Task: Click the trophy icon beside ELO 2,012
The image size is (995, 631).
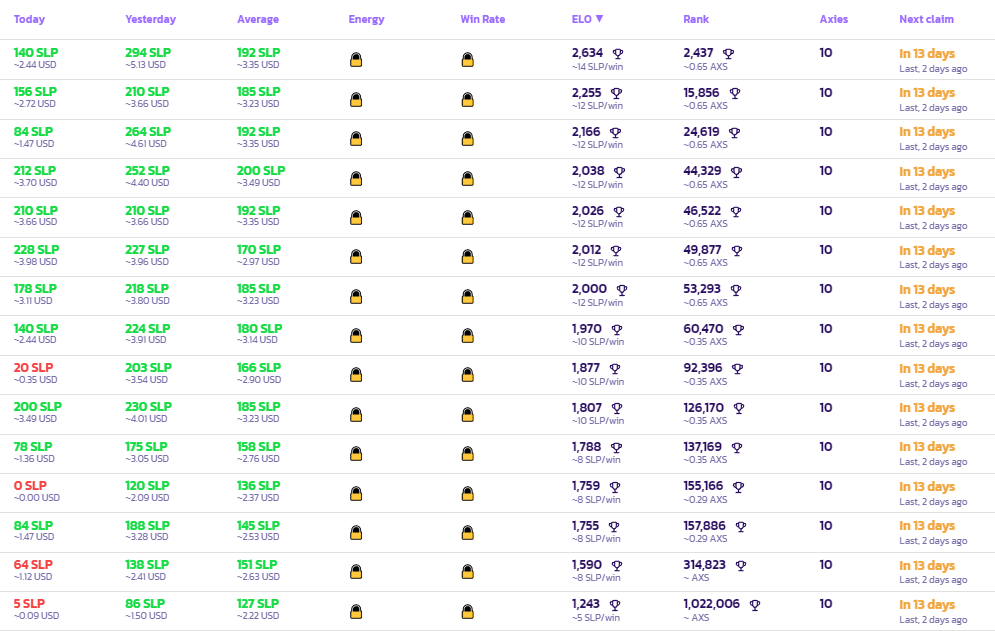Action: coord(616,251)
